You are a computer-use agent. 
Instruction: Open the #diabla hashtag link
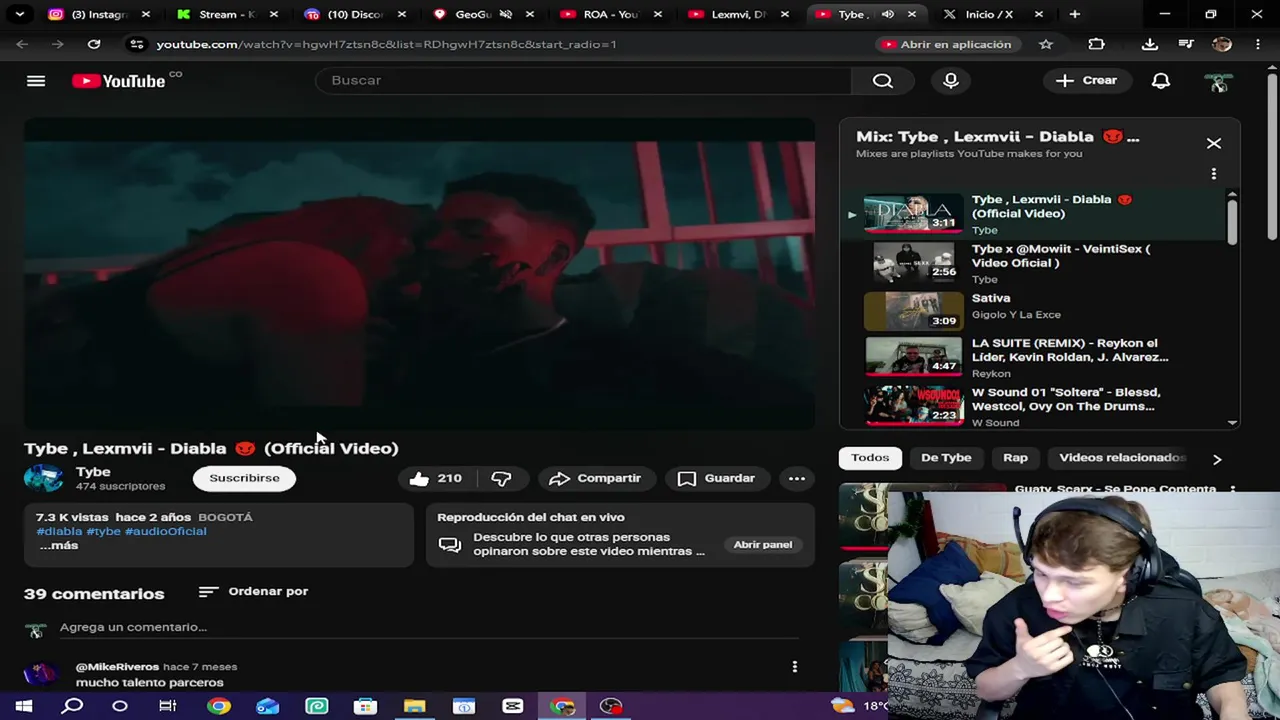pos(59,531)
